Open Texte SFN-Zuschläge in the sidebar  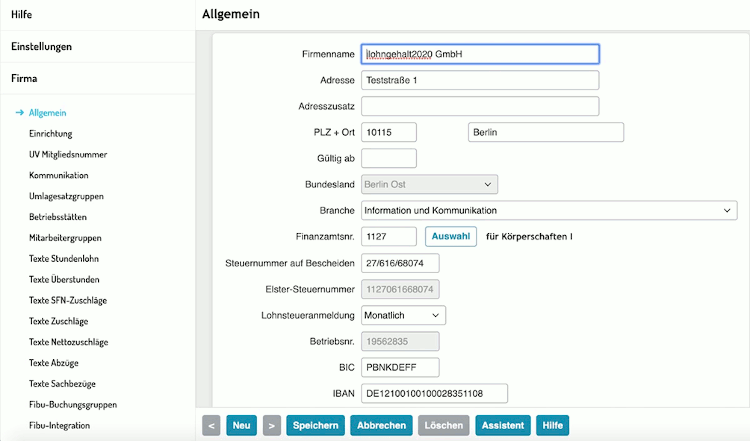[68, 300]
